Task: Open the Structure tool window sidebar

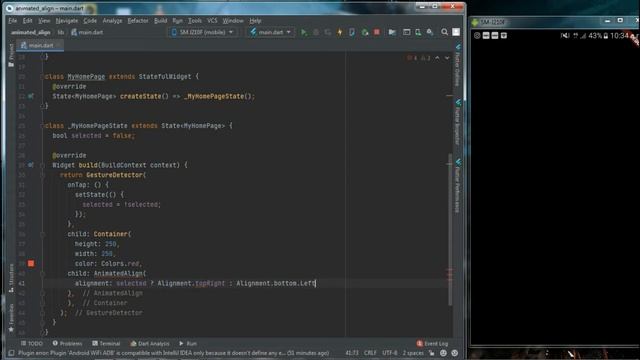Action: click(11, 278)
